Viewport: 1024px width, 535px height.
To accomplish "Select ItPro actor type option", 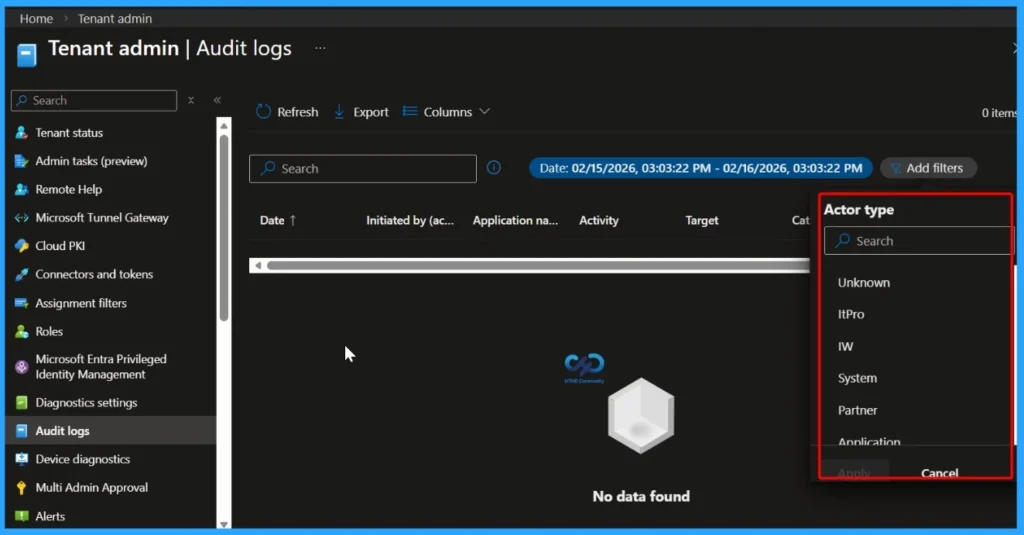I will click(x=851, y=314).
